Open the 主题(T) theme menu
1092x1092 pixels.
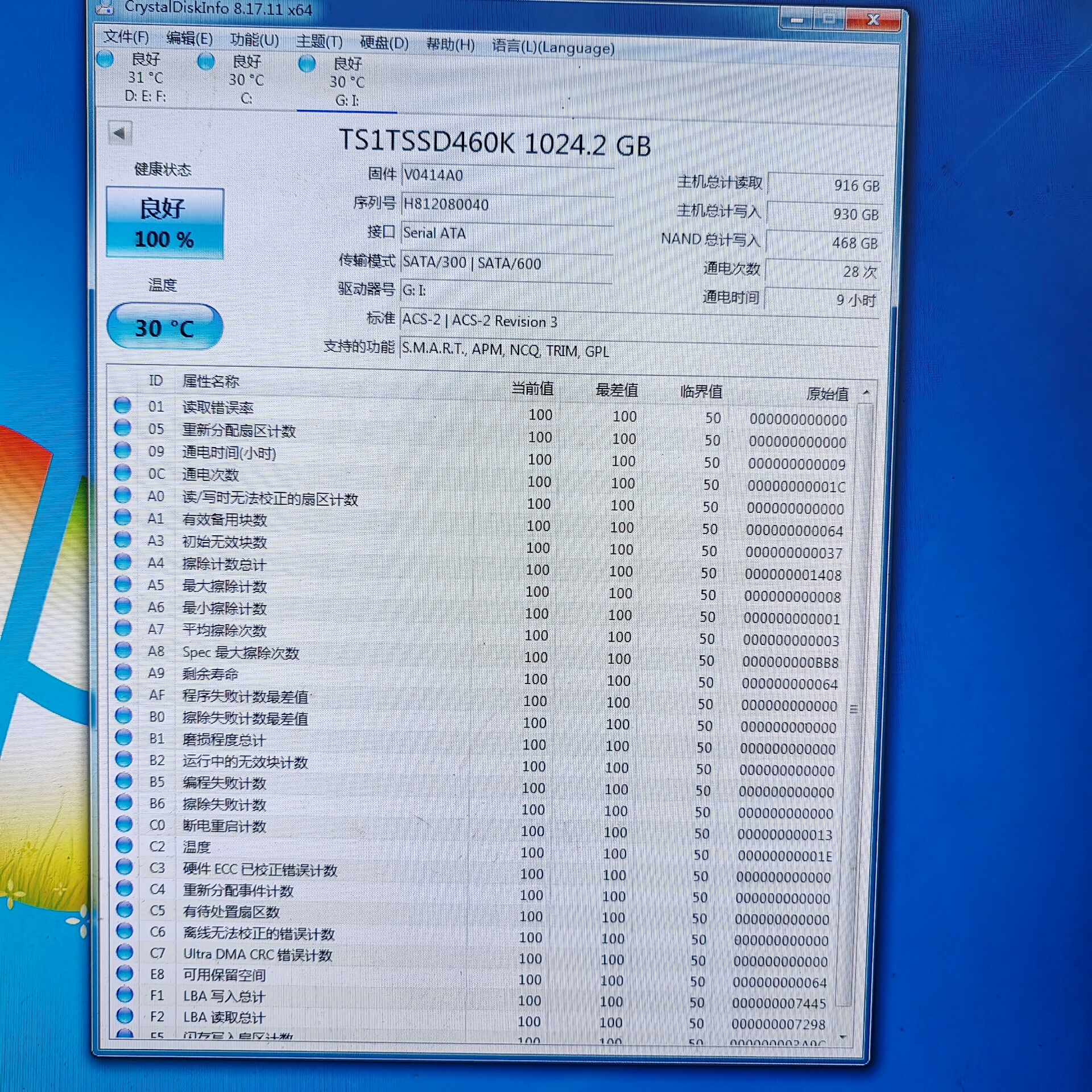[319, 42]
